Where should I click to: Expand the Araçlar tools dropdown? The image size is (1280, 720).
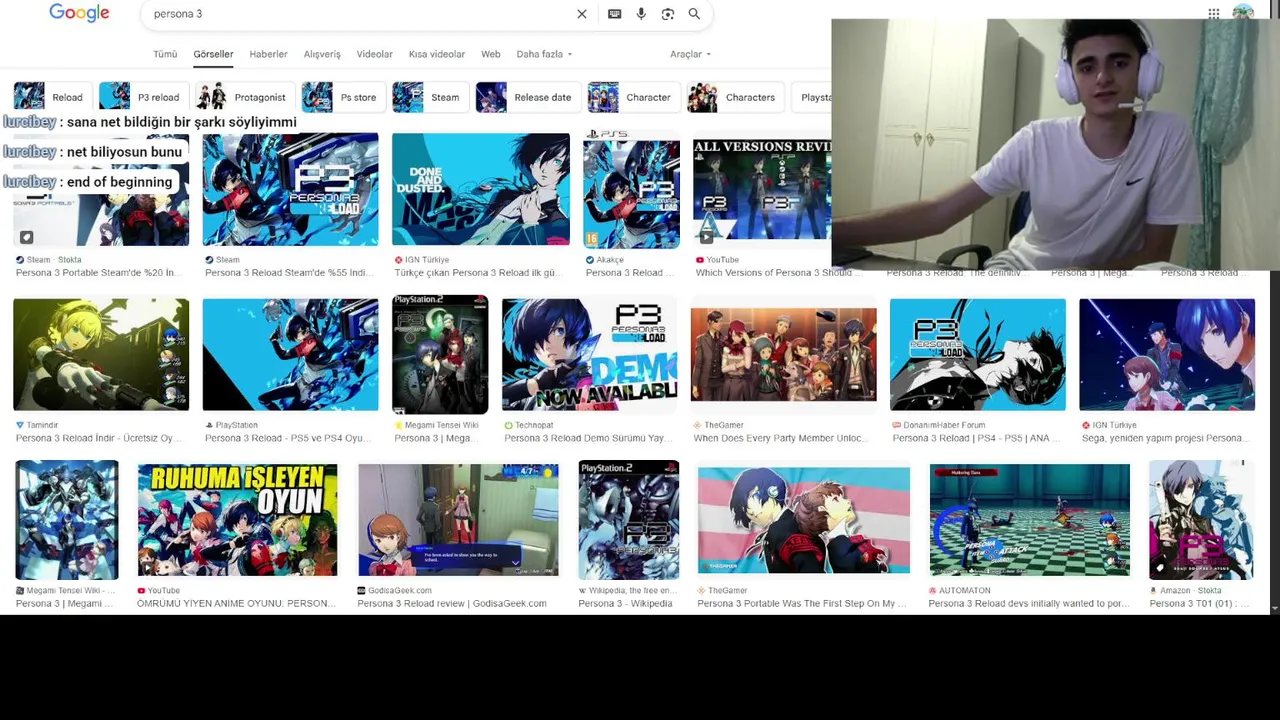(690, 54)
